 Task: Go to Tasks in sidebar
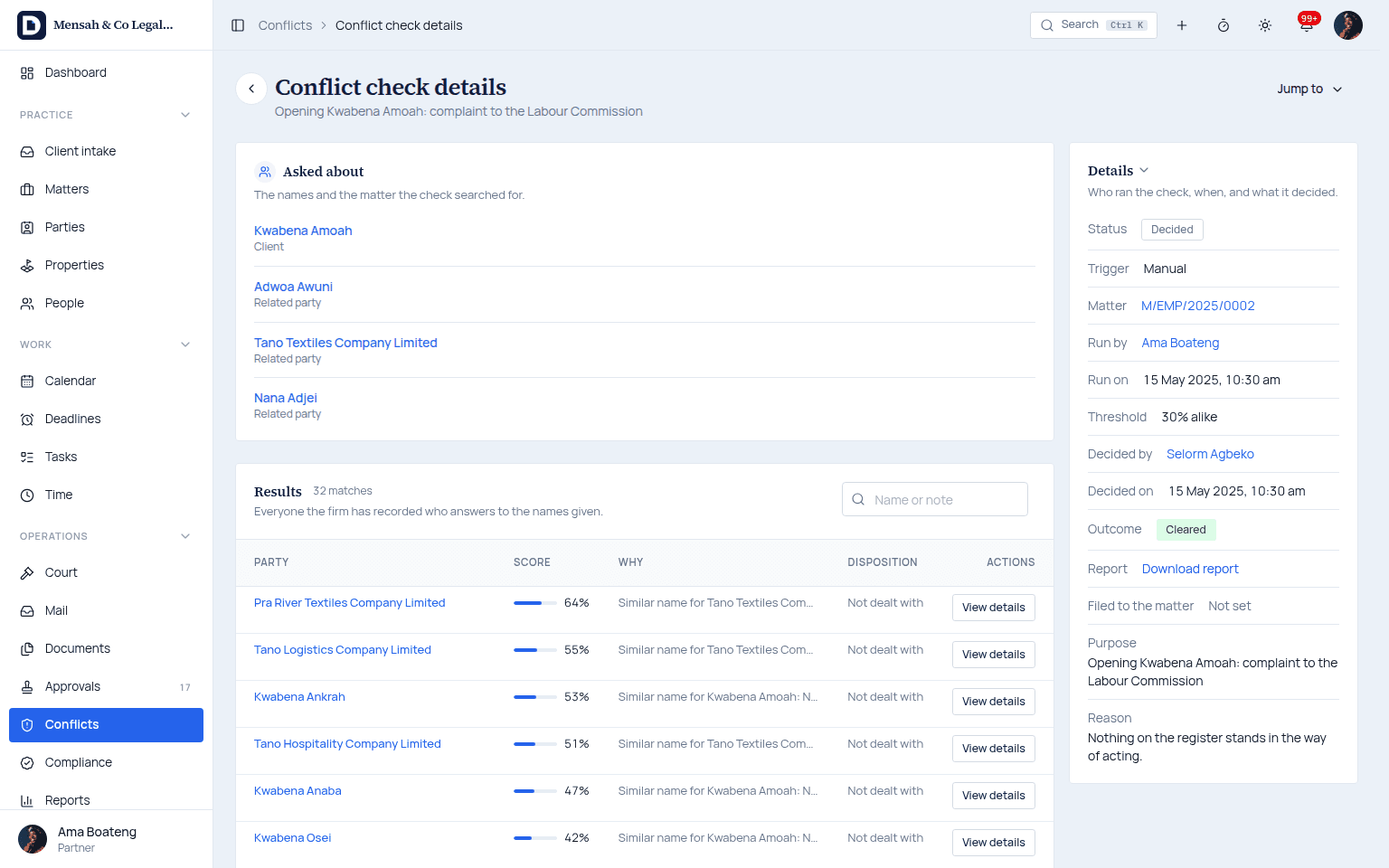tap(106, 457)
